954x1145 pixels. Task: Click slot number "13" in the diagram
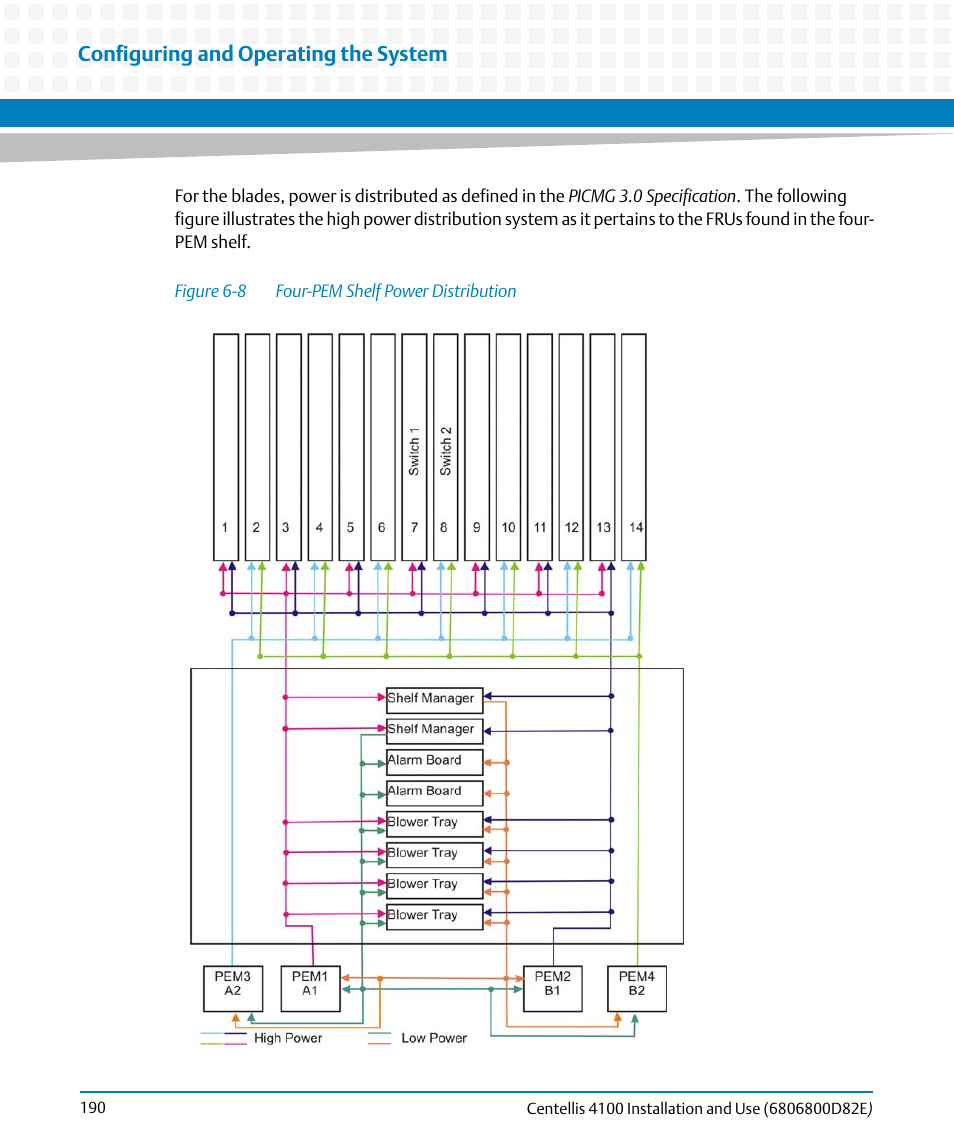[603, 527]
